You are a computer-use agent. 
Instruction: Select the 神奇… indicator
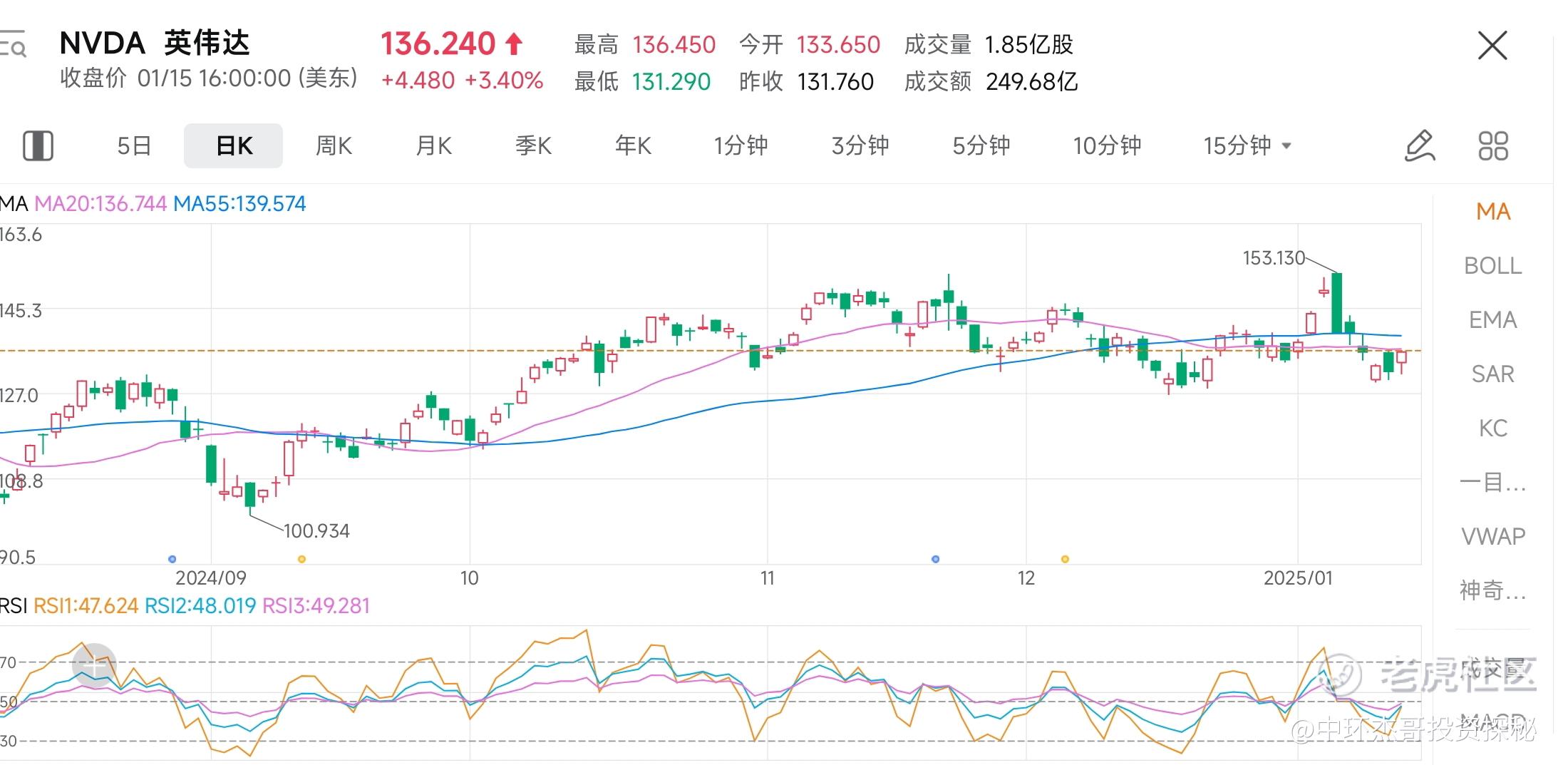(x=1493, y=590)
